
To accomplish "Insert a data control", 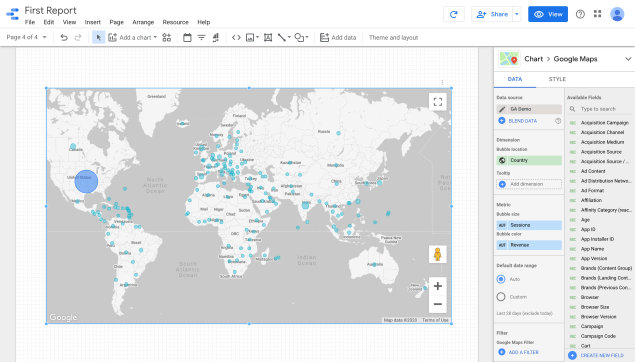I will point(215,38).
